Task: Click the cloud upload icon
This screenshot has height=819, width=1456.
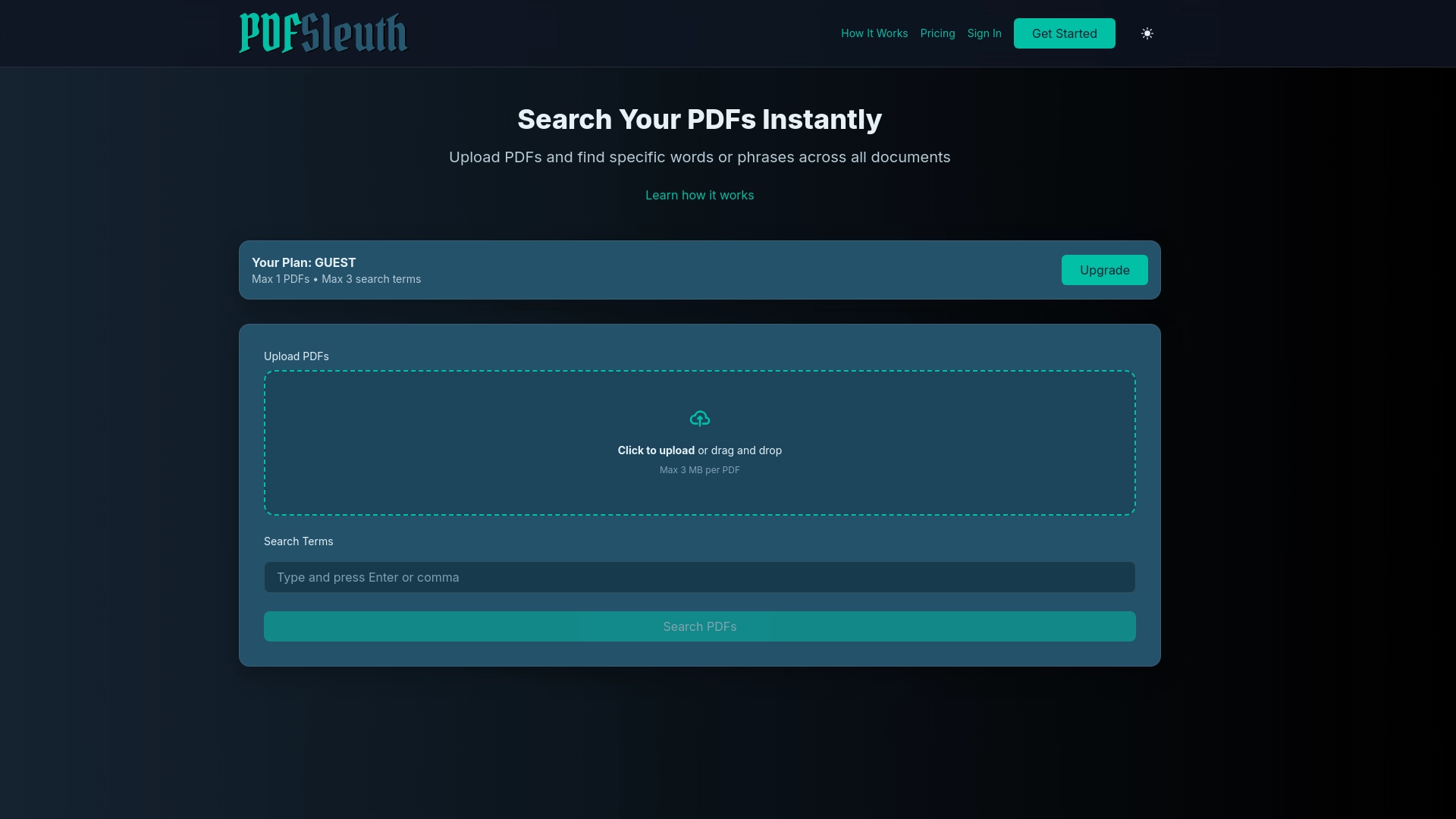Action: tap(699, 418)
